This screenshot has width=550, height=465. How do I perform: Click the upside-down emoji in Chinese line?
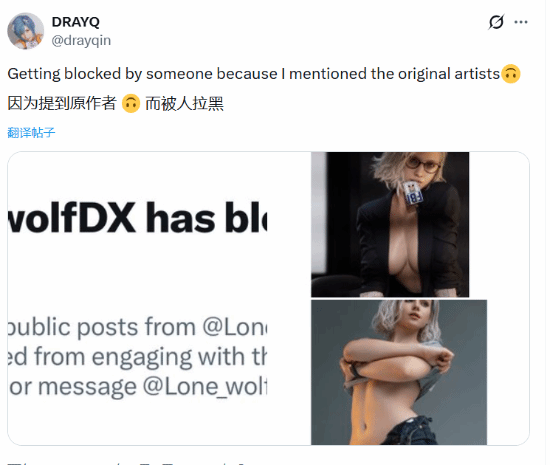[x=131, y=104]
